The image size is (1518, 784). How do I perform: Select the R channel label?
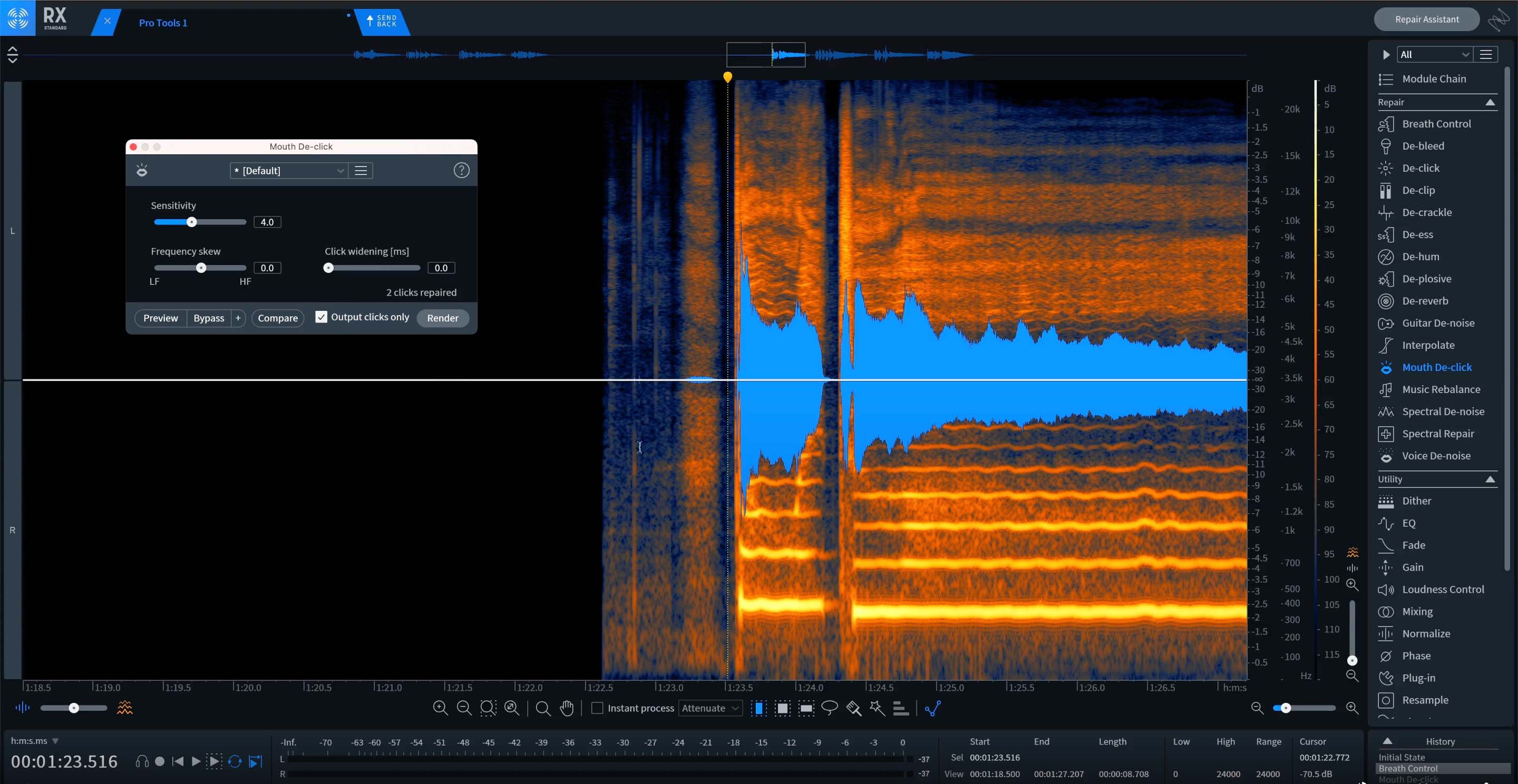(x=12, y=530)
